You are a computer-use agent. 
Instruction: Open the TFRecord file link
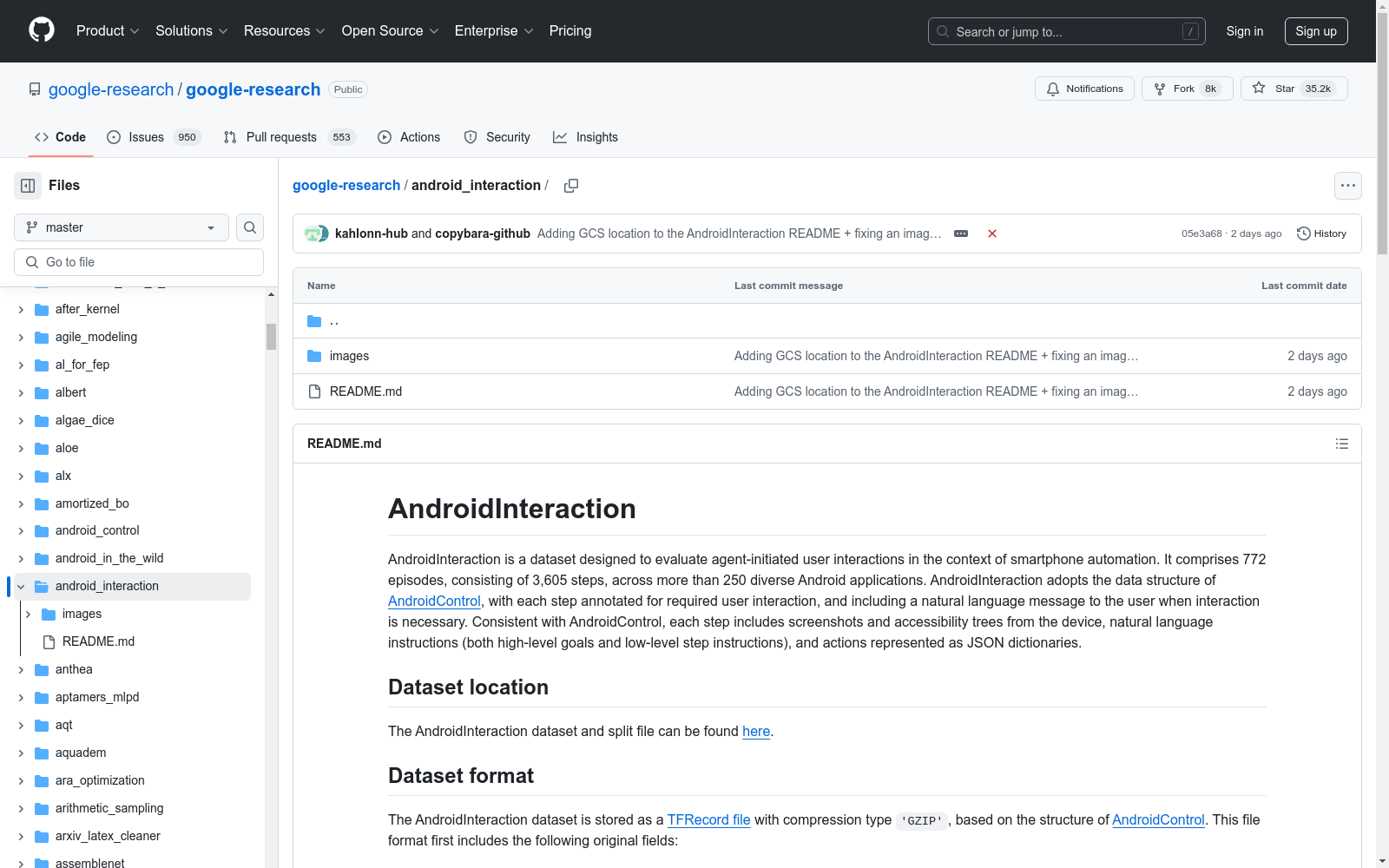(708, 820)
